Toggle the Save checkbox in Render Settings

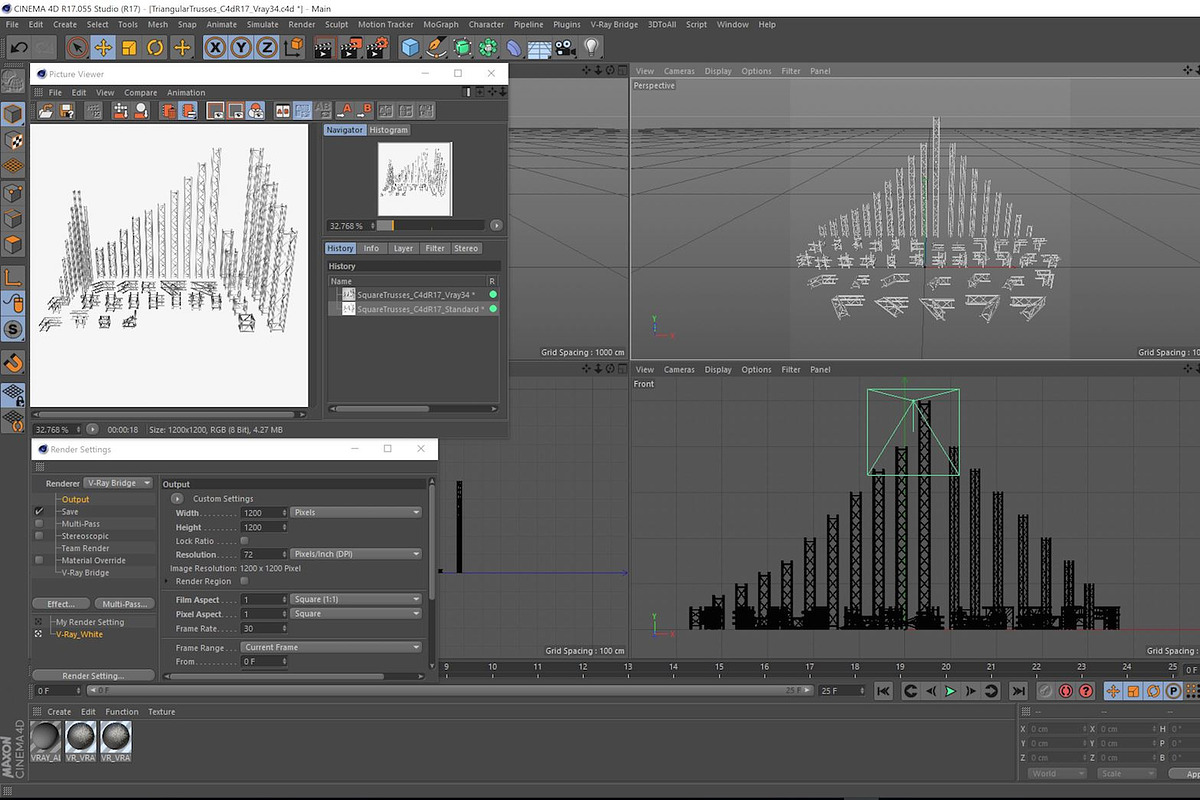click(39, 511)
